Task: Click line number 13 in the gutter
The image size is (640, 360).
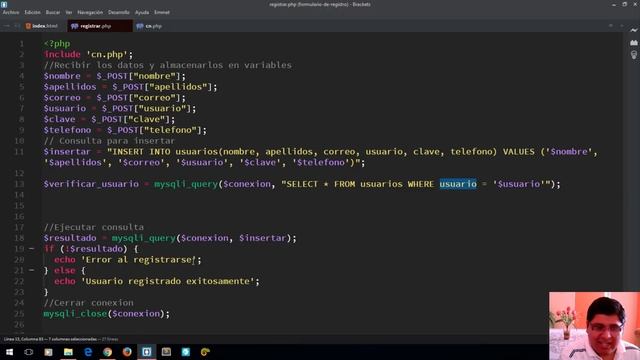Action: click(19, 184)
